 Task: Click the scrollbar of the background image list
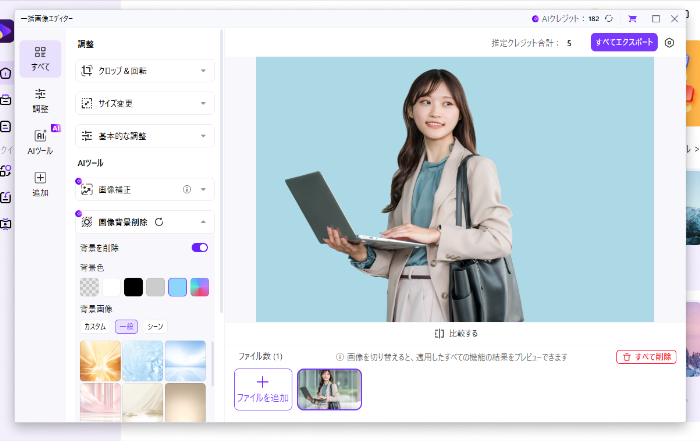pos(212,364)
